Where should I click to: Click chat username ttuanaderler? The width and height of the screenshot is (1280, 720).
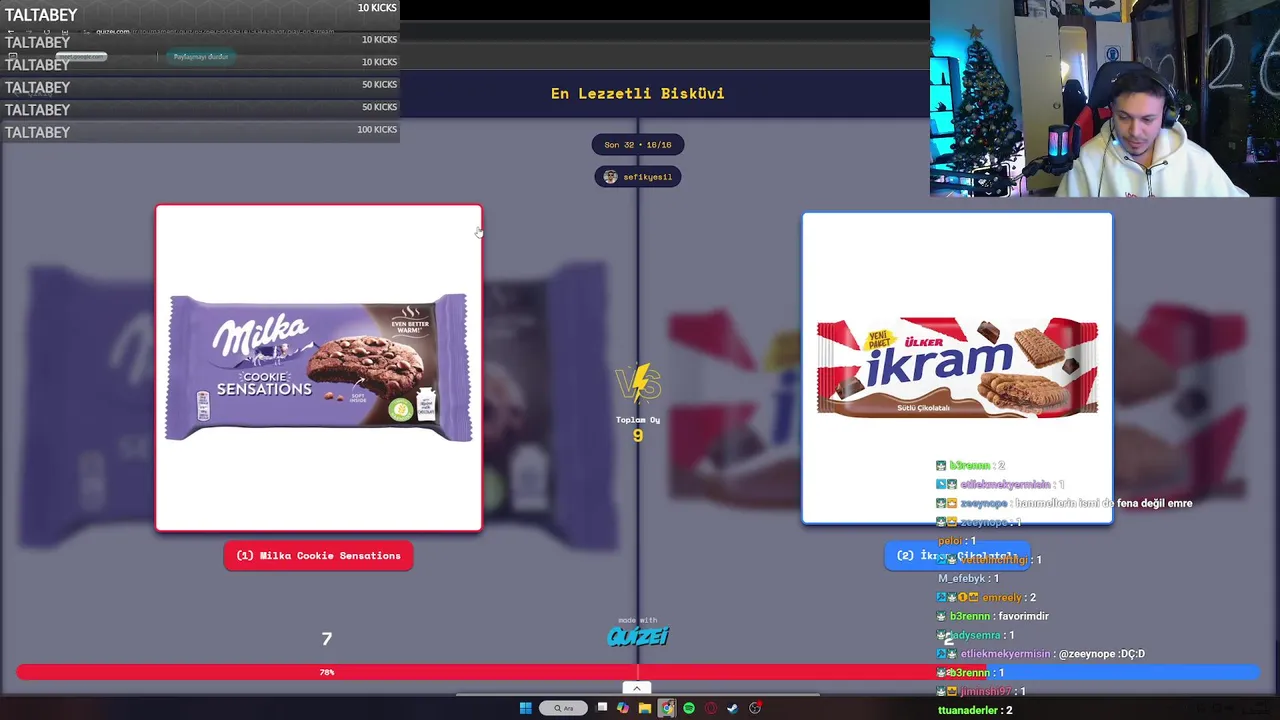[968, 710]
